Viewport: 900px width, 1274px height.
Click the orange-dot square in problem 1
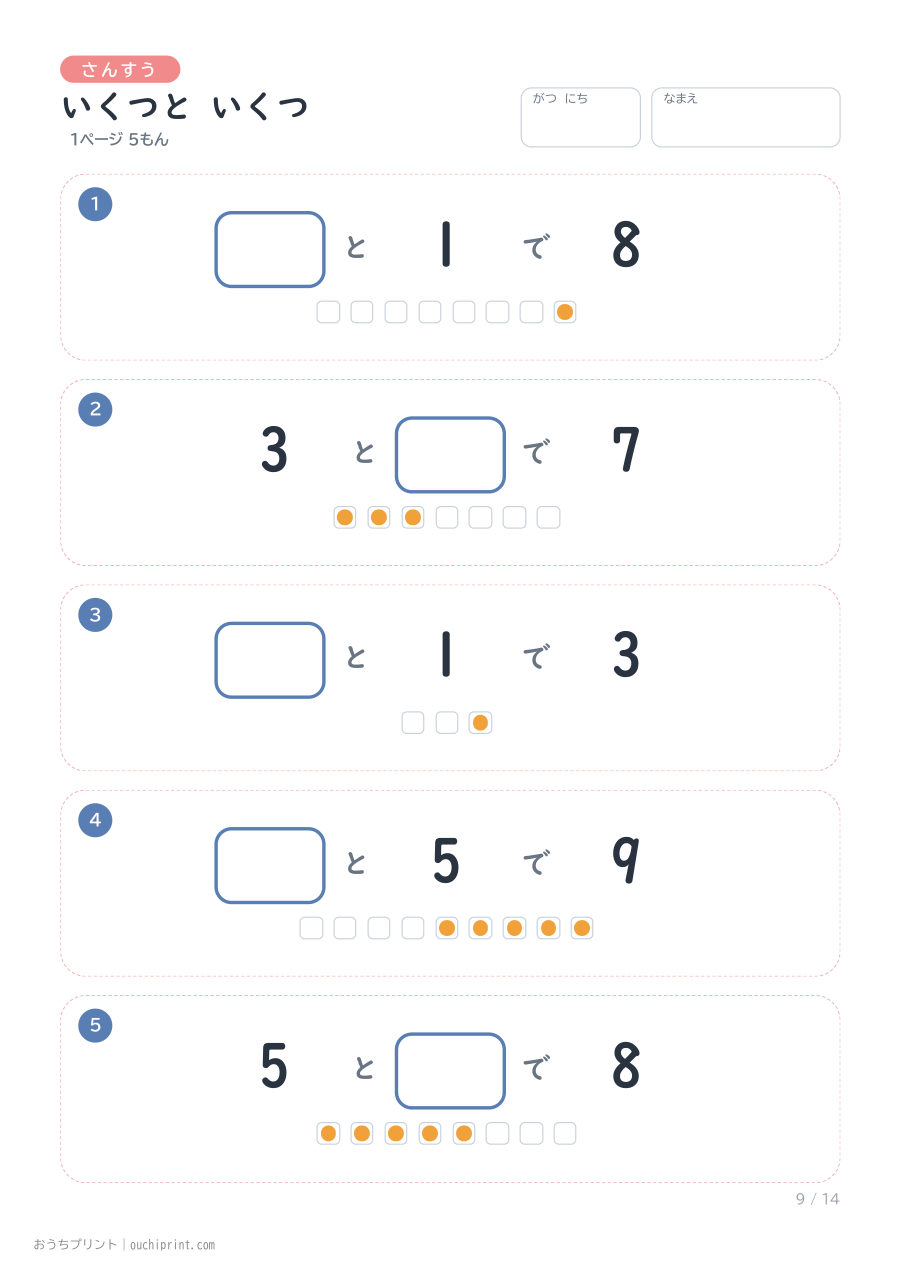pos(565,312)
